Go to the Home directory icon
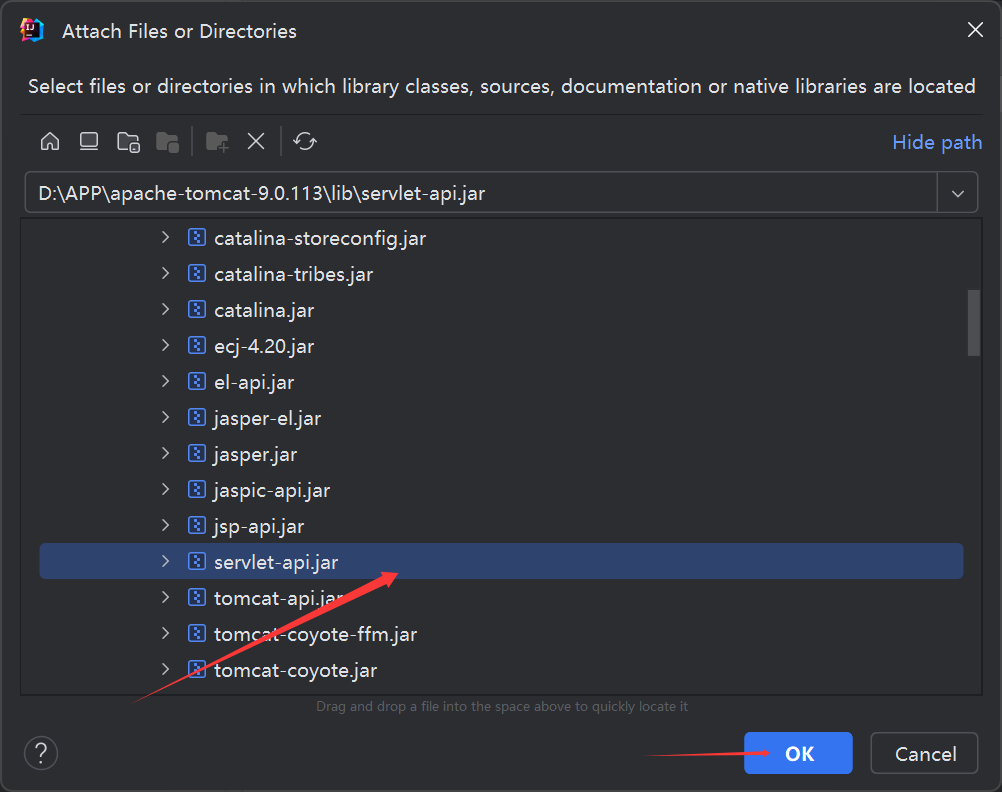1002x792 pixels. 50,141
